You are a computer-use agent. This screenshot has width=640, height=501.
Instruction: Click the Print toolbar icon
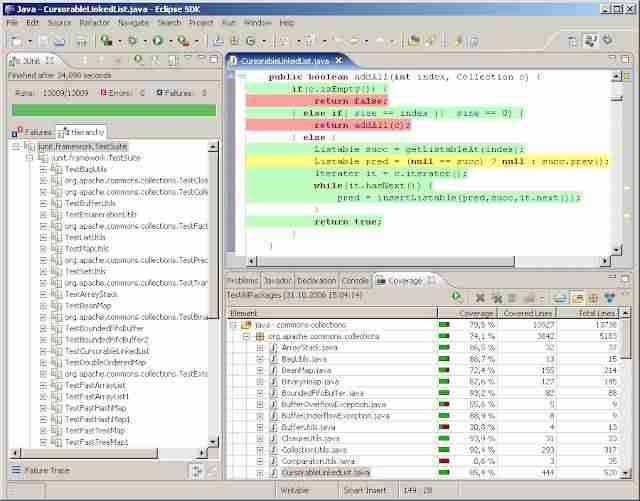(x=60, y=41)
